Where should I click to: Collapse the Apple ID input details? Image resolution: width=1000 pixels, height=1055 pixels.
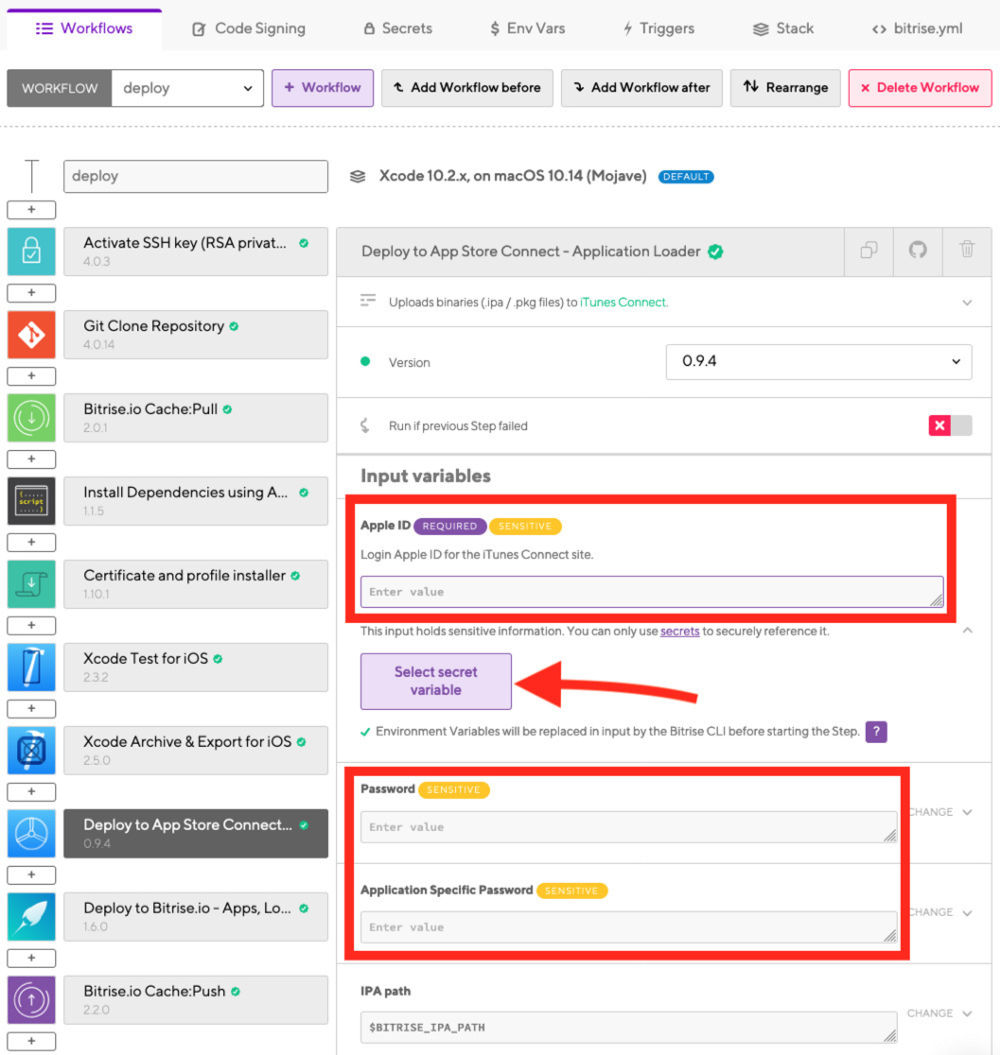coord(967,630)
